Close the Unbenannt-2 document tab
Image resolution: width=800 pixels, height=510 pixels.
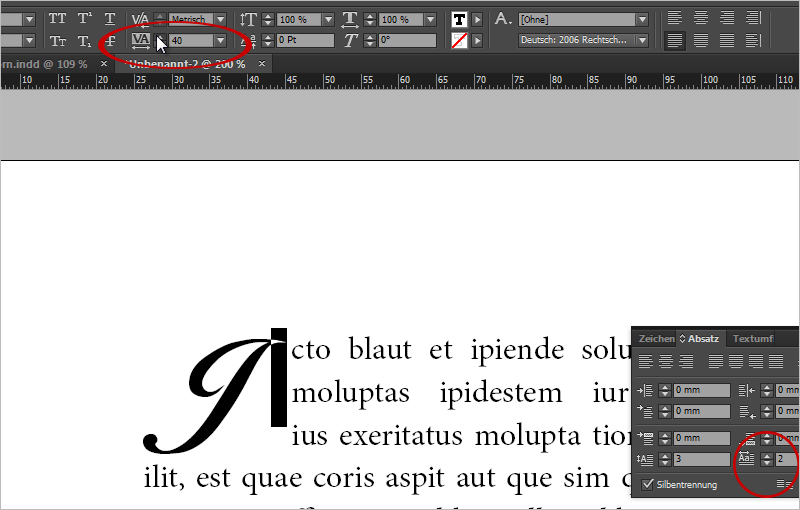(262, 63)
